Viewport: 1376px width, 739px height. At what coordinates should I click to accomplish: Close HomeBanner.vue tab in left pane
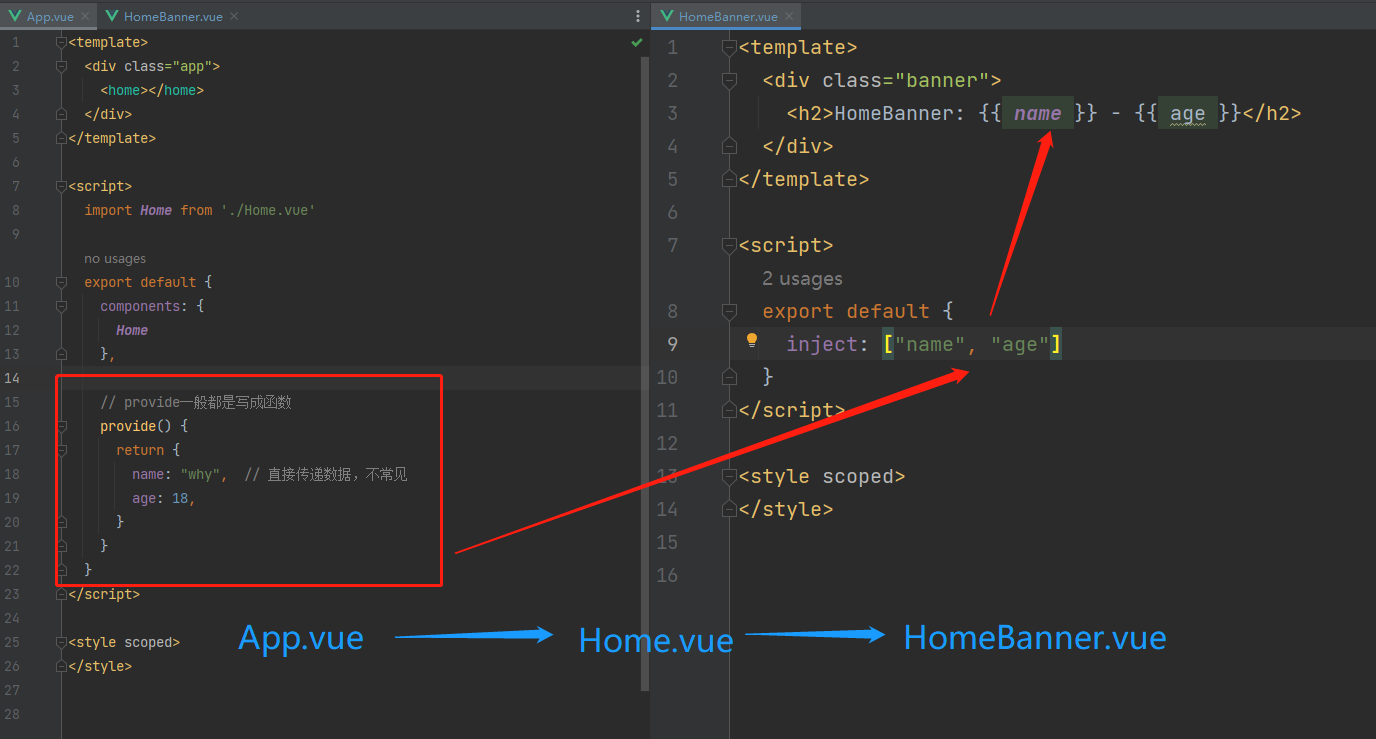point(233,17)
